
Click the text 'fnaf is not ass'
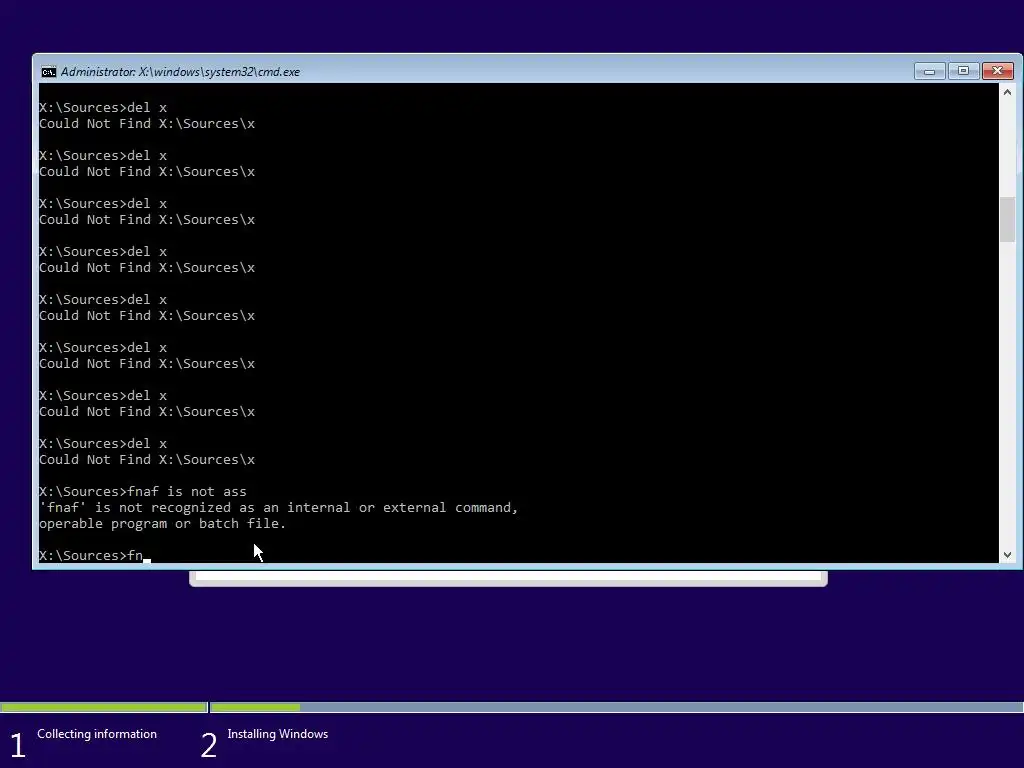point(187,491)
